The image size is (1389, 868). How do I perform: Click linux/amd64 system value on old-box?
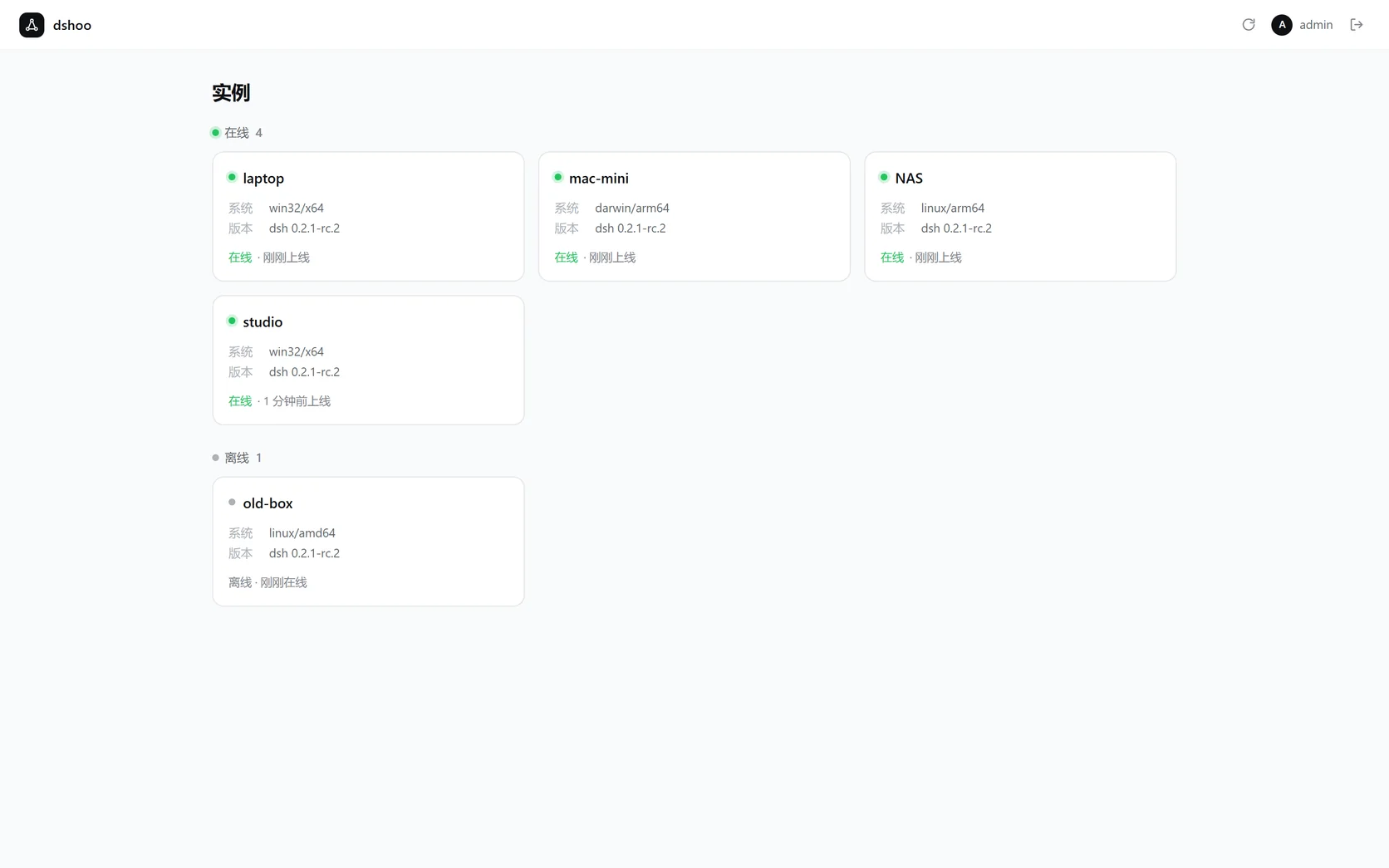tap(302, 533)
